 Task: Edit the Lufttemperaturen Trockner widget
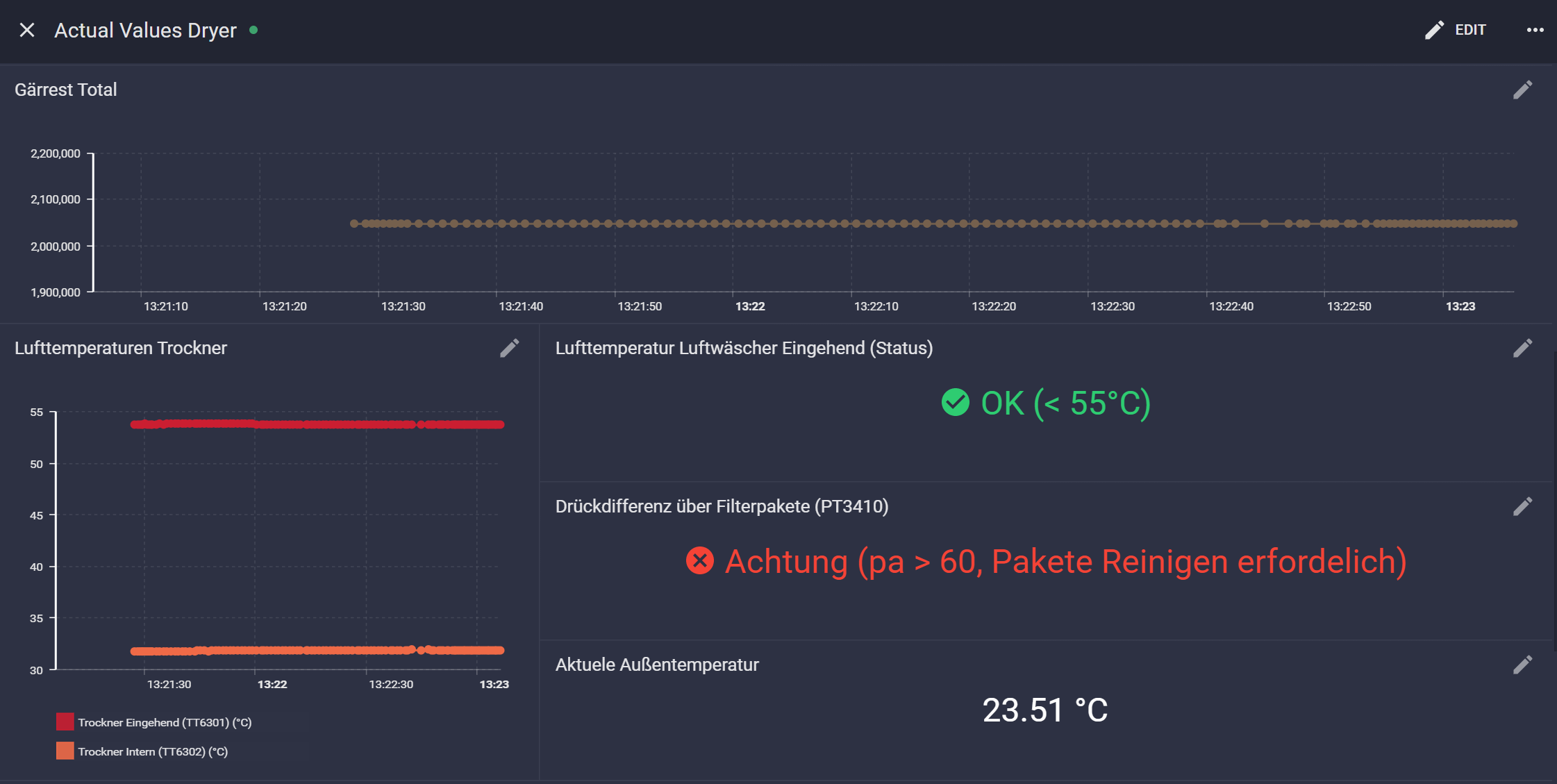pyautogui.click(x=509, y=349)
